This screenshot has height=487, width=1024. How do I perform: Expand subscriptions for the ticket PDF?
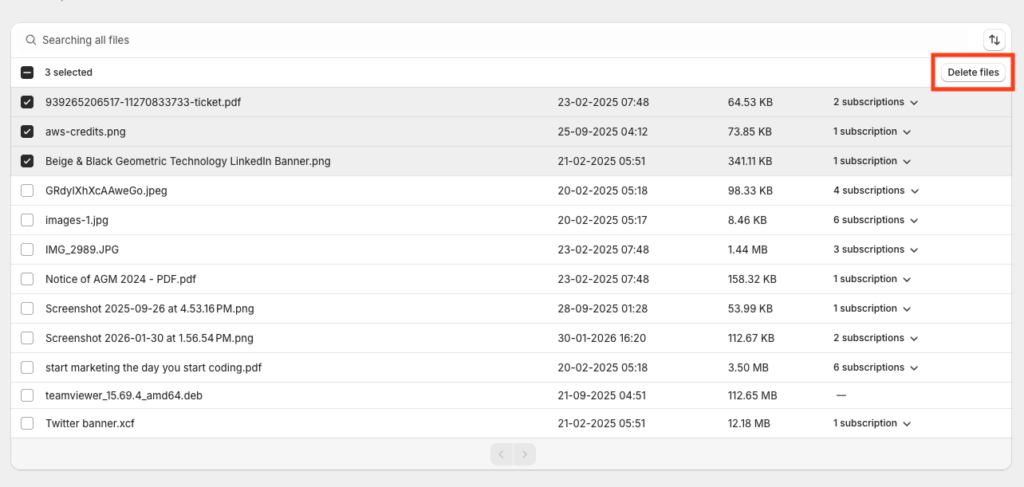point(876,102)
